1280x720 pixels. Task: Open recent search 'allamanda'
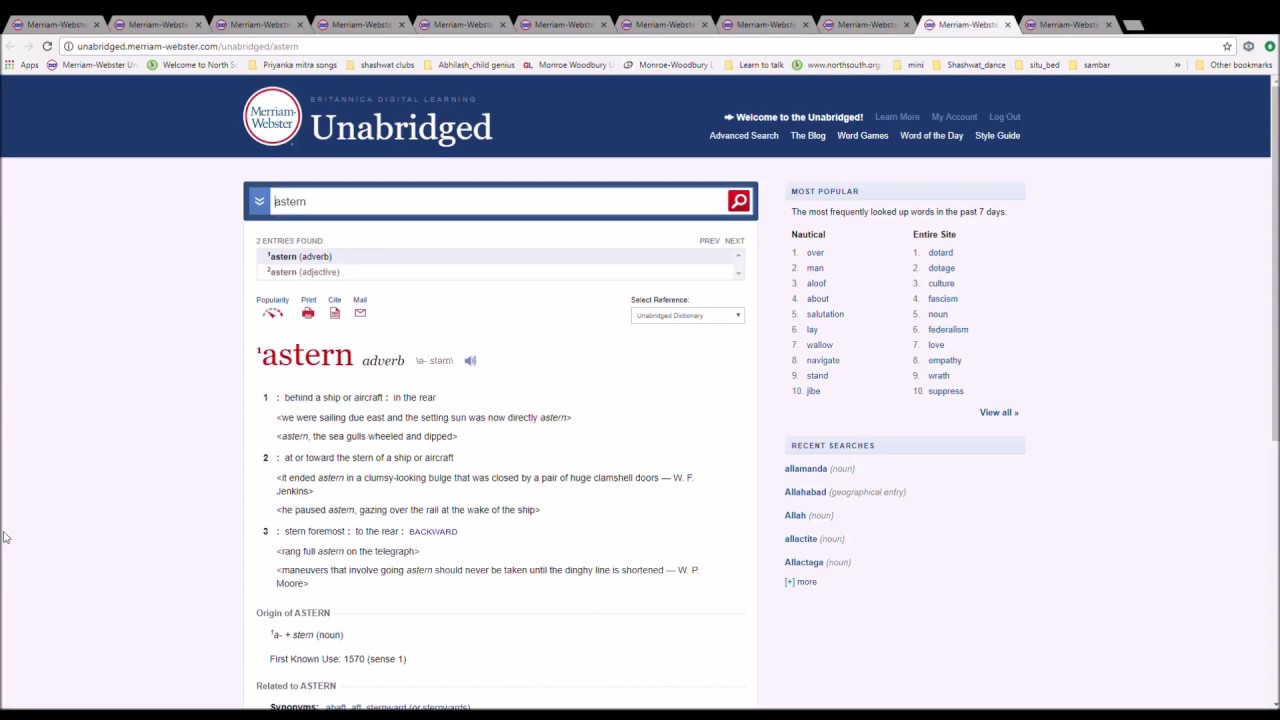[806, 469]
